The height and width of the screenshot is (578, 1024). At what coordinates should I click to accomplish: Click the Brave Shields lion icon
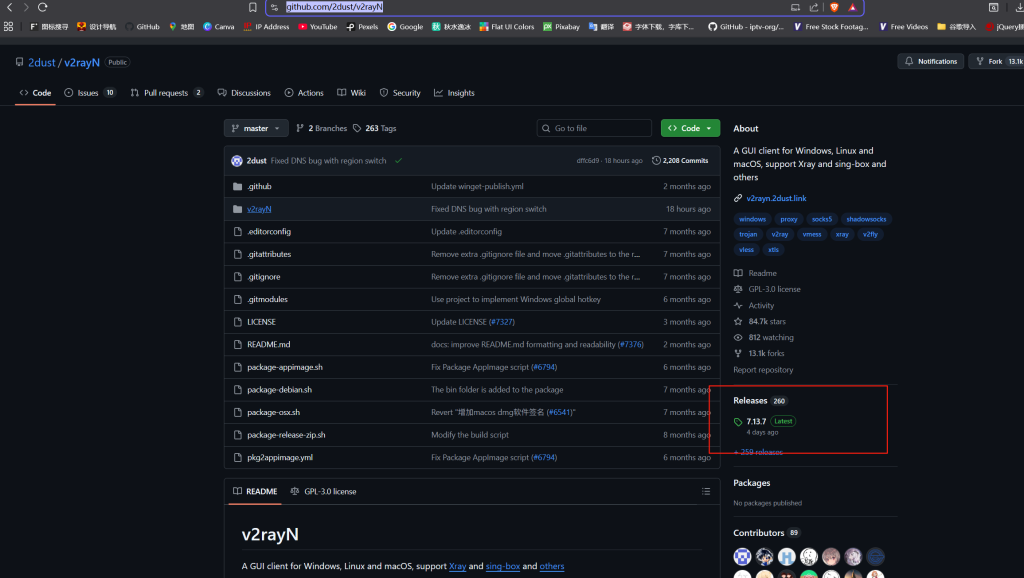(834, 7)
